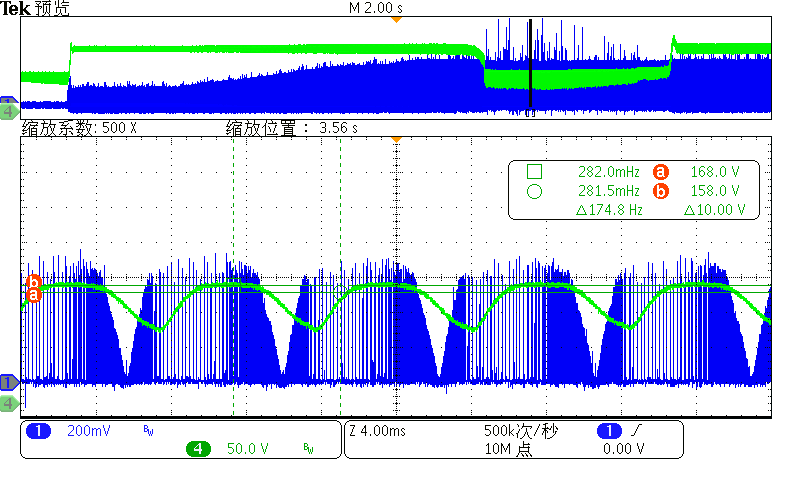Click the orange trigger marker above the zoom view

click(396, 139)
